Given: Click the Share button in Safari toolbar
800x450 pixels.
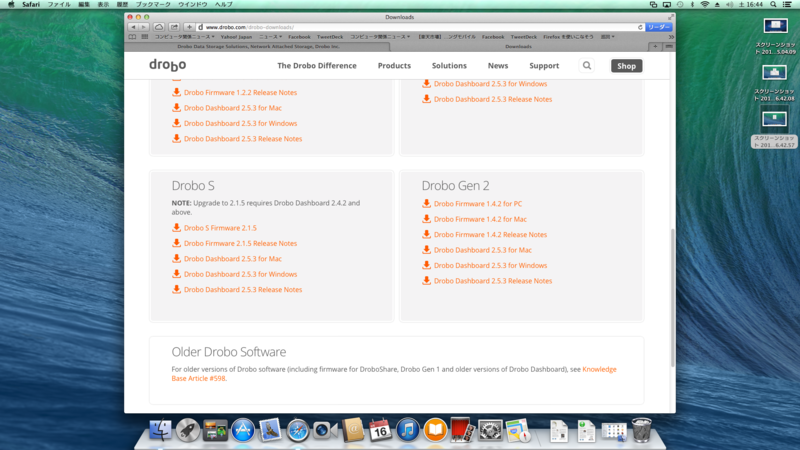Looking at the screenshot, I should (174, 27).
